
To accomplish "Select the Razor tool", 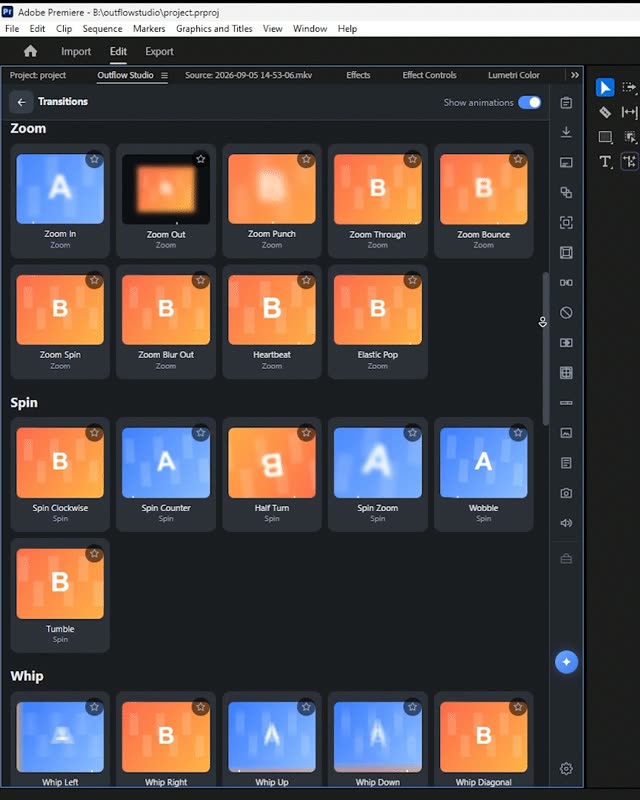I will tap(605, 112).
